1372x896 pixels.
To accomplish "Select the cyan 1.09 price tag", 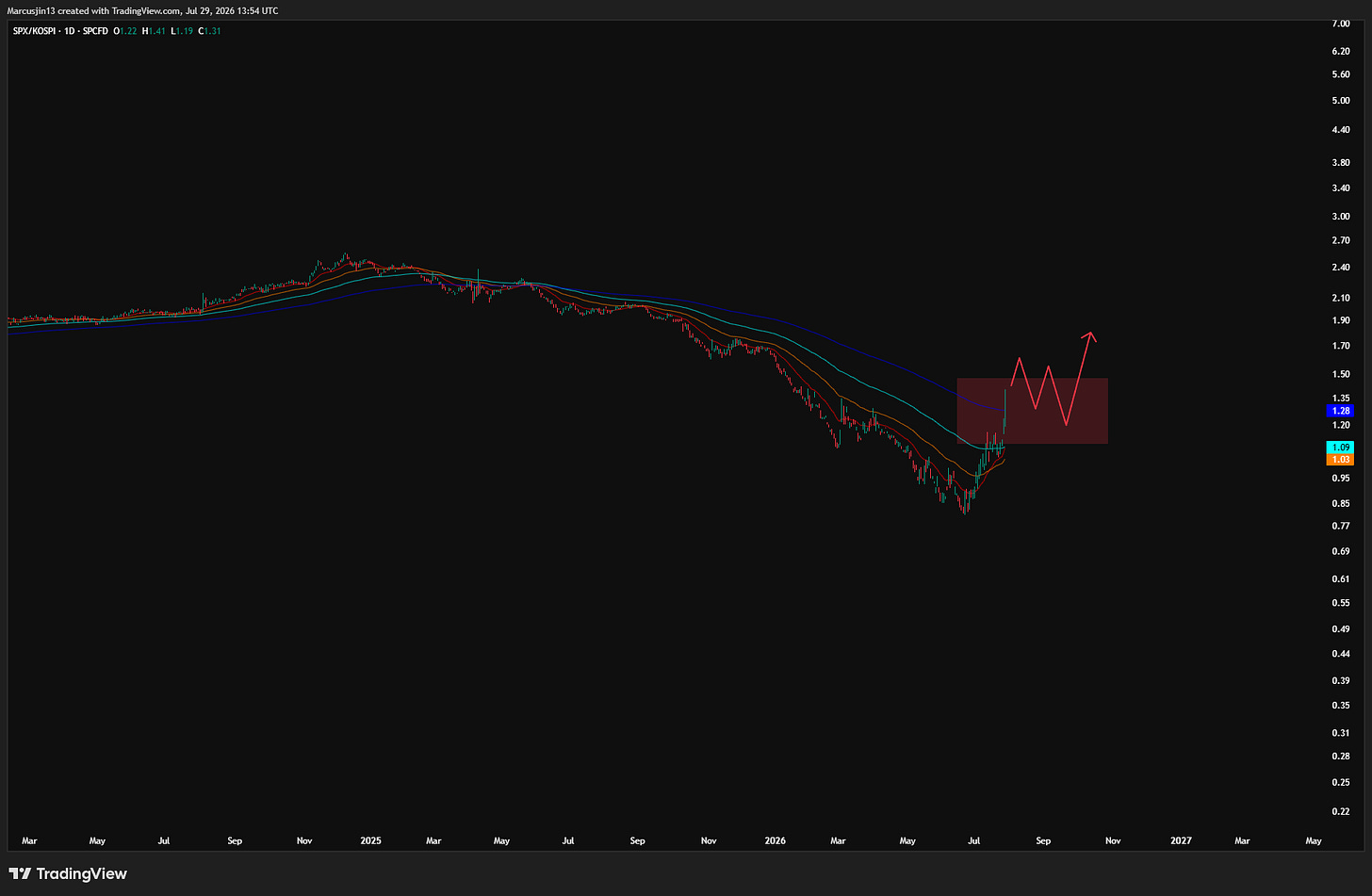I will 1339,447.
